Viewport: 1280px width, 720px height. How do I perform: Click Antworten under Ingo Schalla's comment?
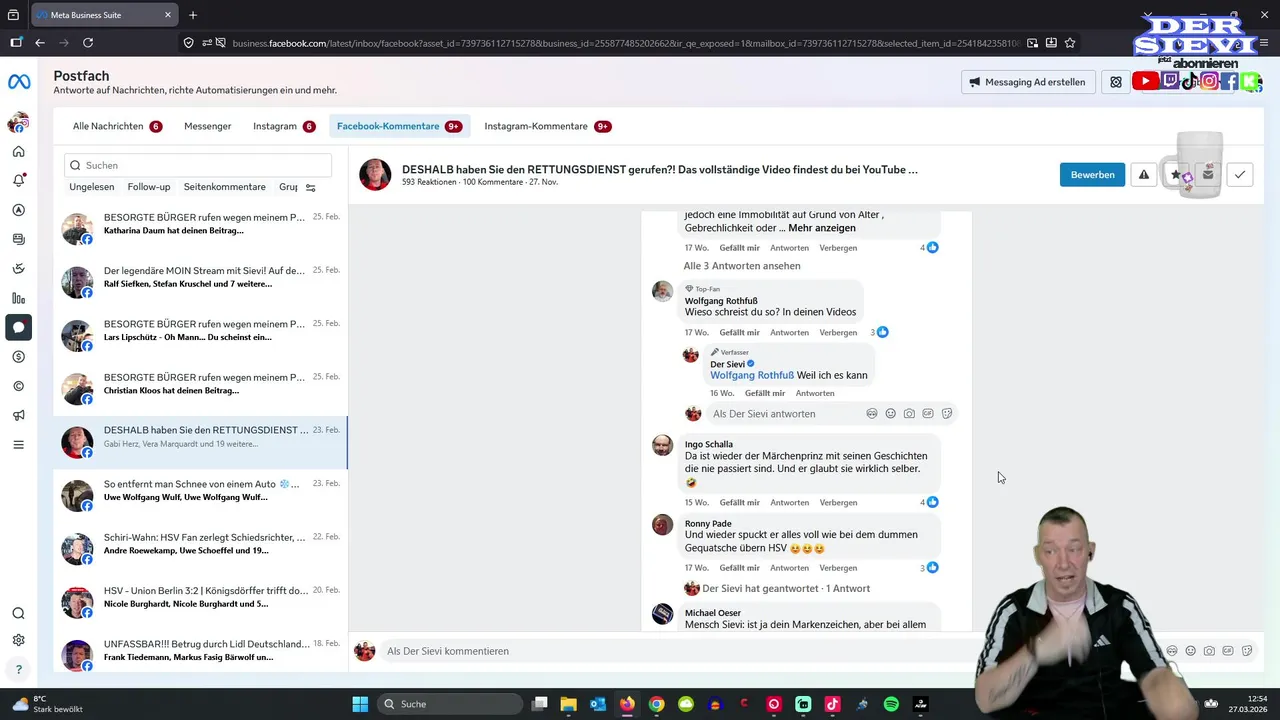coord(789,503)
